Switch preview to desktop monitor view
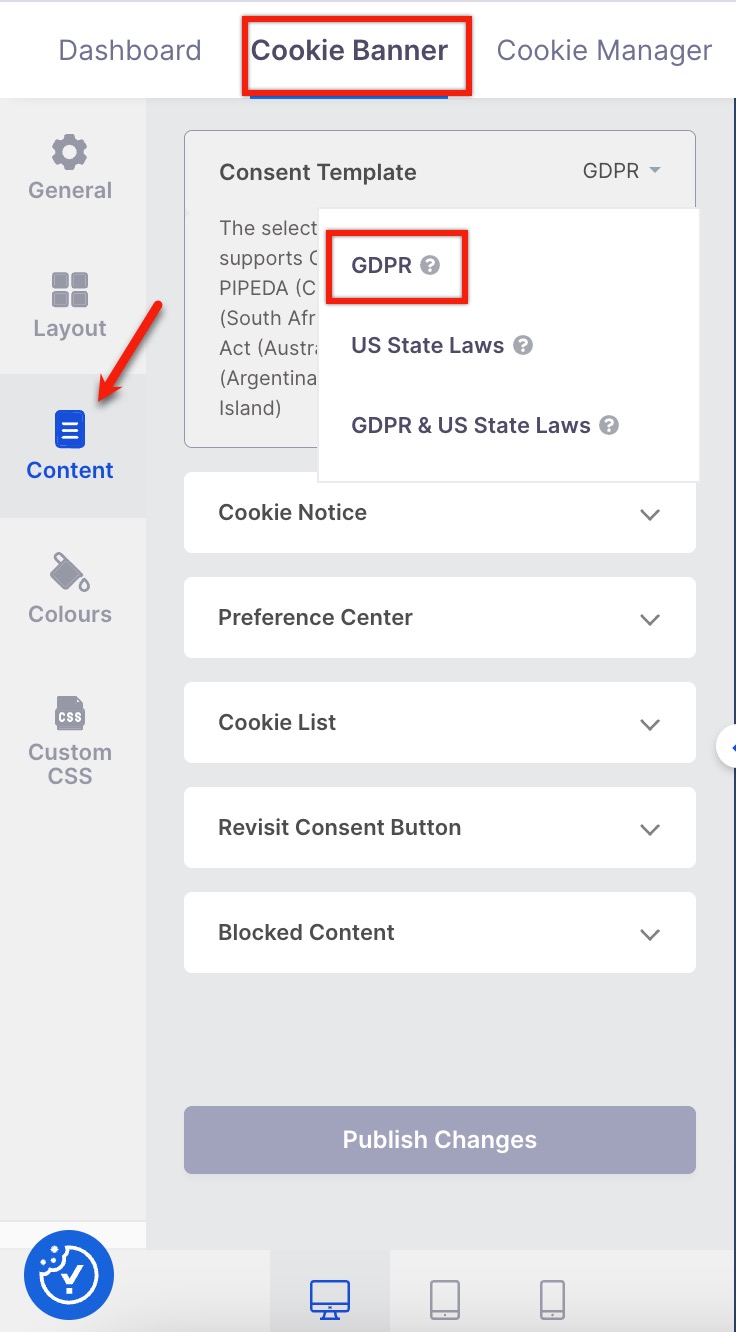736x1332 pixels. pos(330,1299)
